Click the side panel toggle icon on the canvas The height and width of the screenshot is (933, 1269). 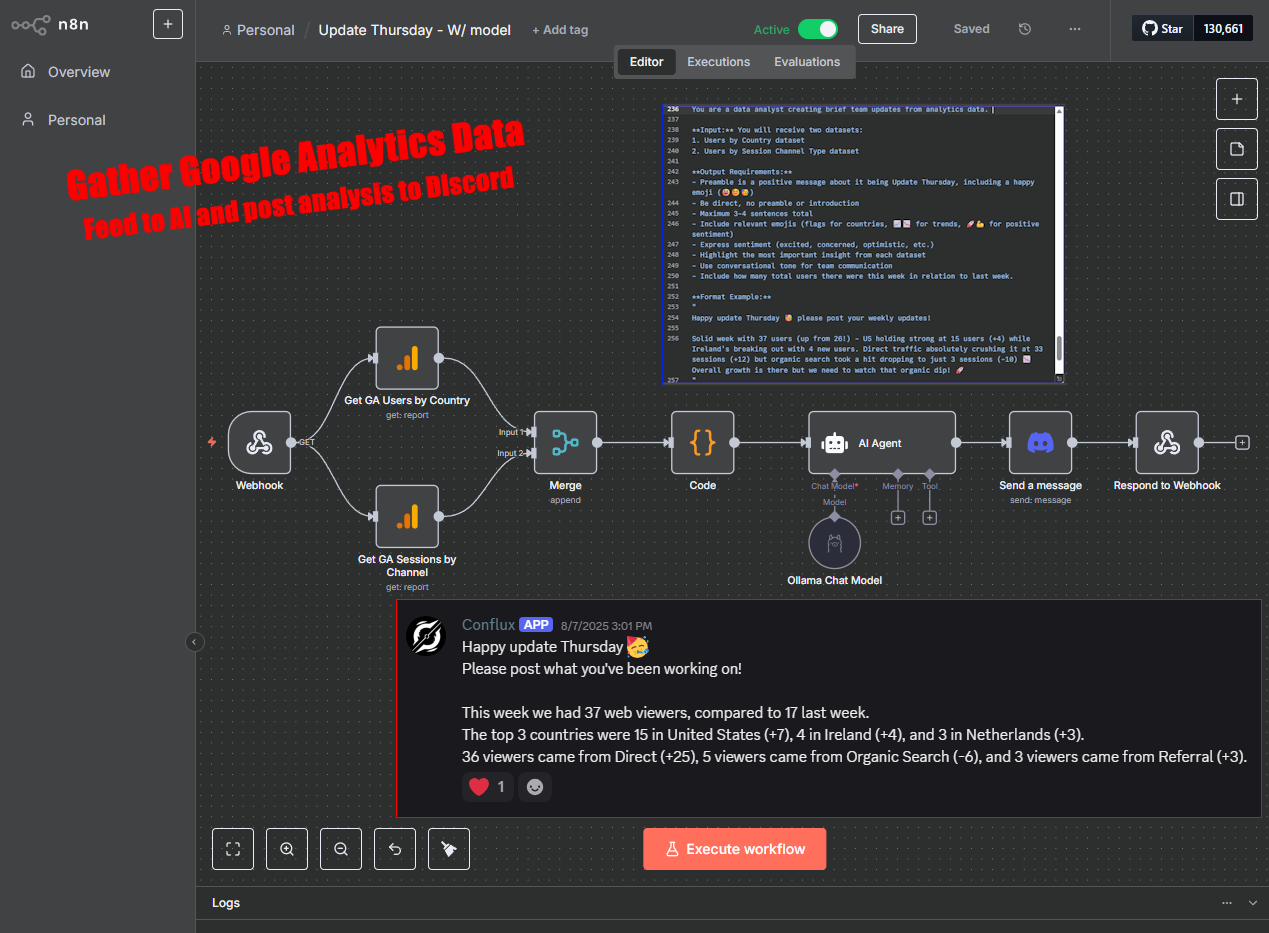pos(1237,199)
